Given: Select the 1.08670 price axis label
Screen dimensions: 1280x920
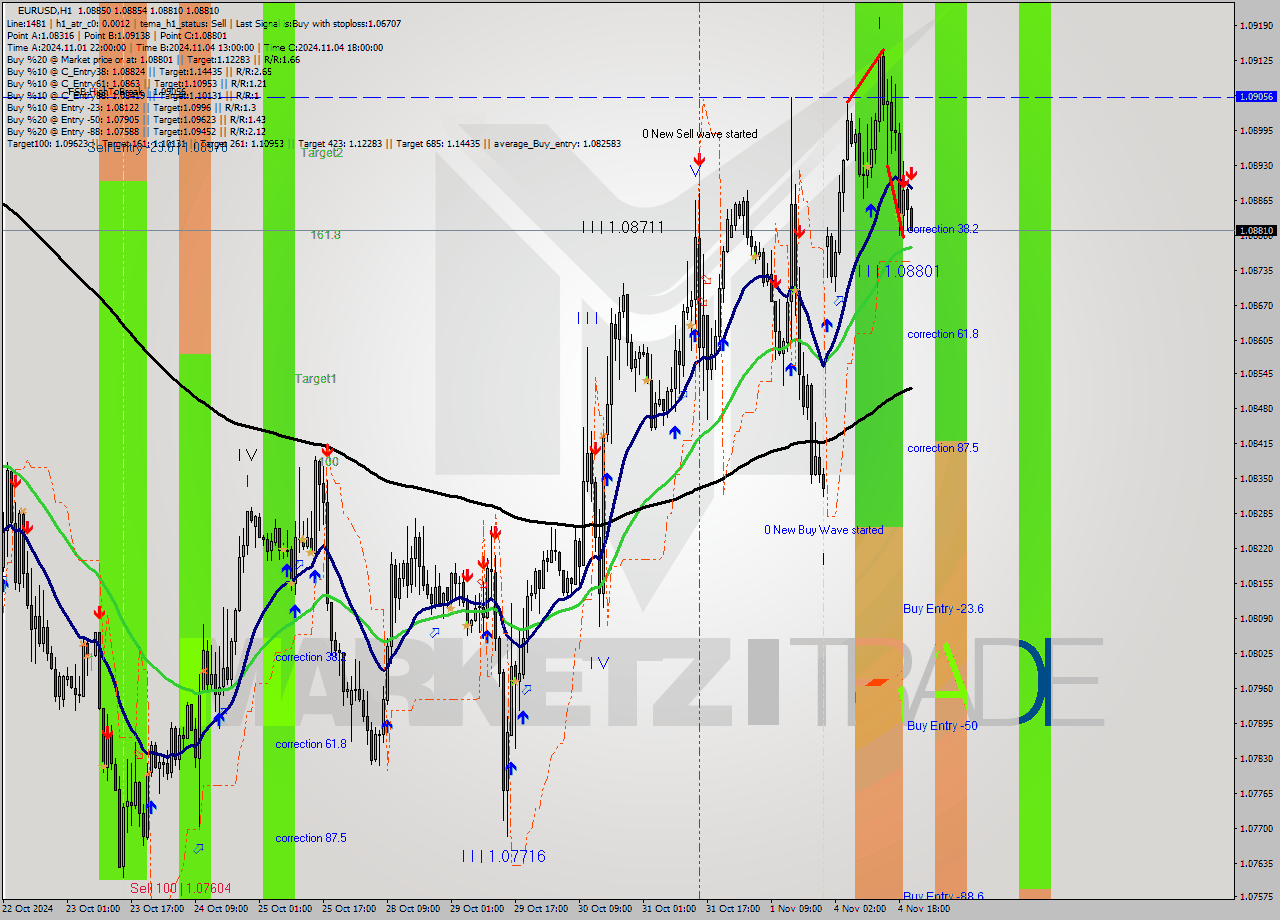Looking at the screenshot, I should pos(1256,305).
